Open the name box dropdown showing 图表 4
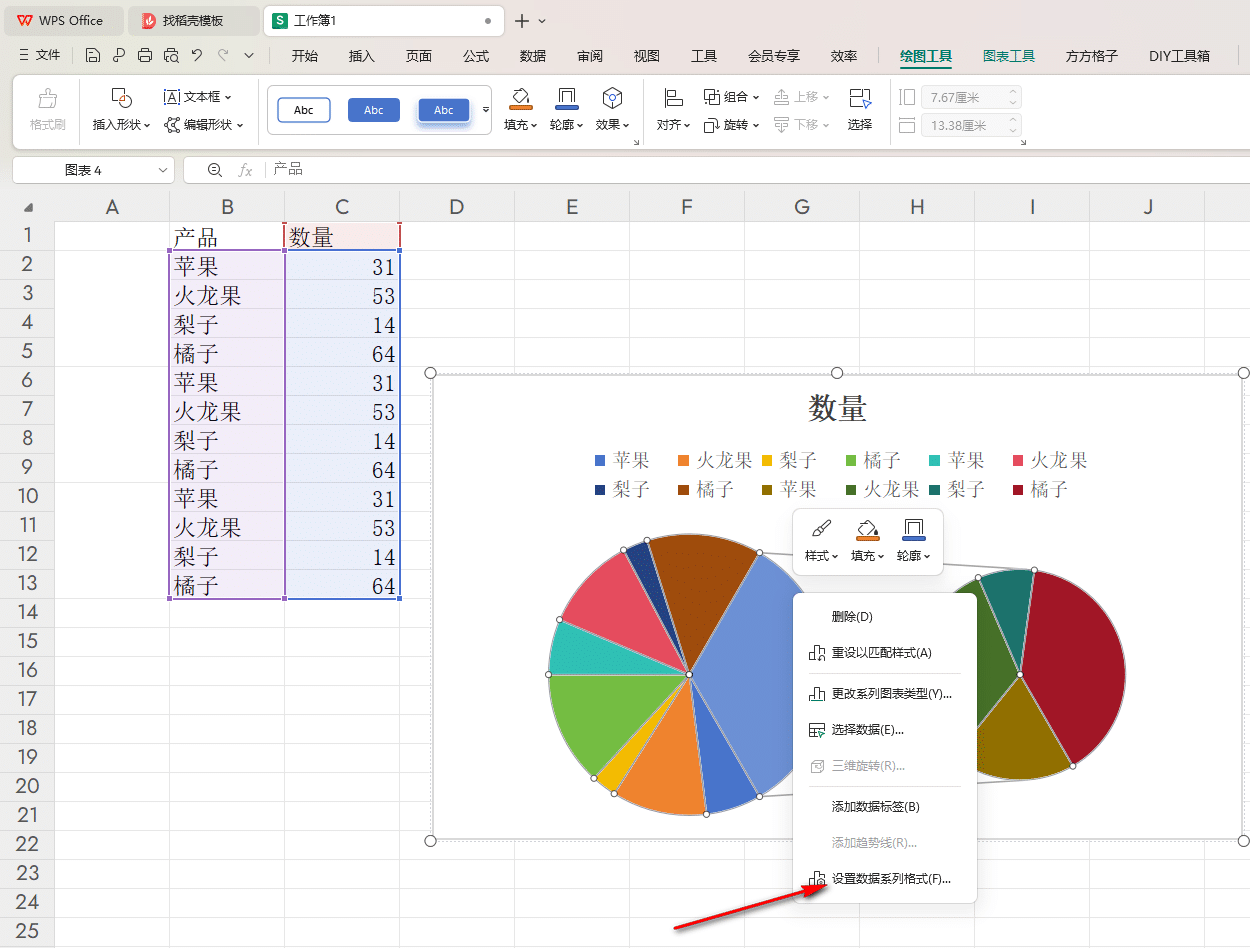Image resolution: width=1250 pixels, height=948 pixels. (164, 170)
